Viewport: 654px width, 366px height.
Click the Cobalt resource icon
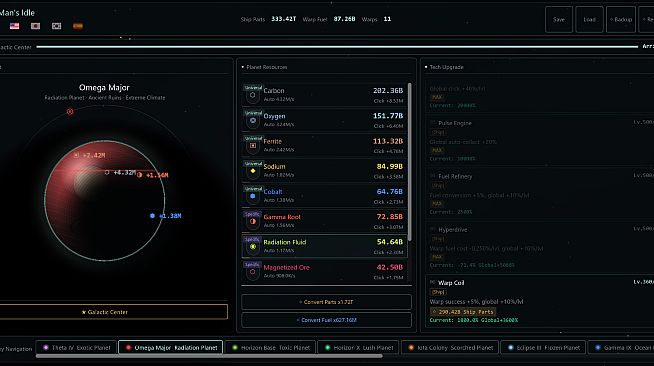[x=253, y=196]
